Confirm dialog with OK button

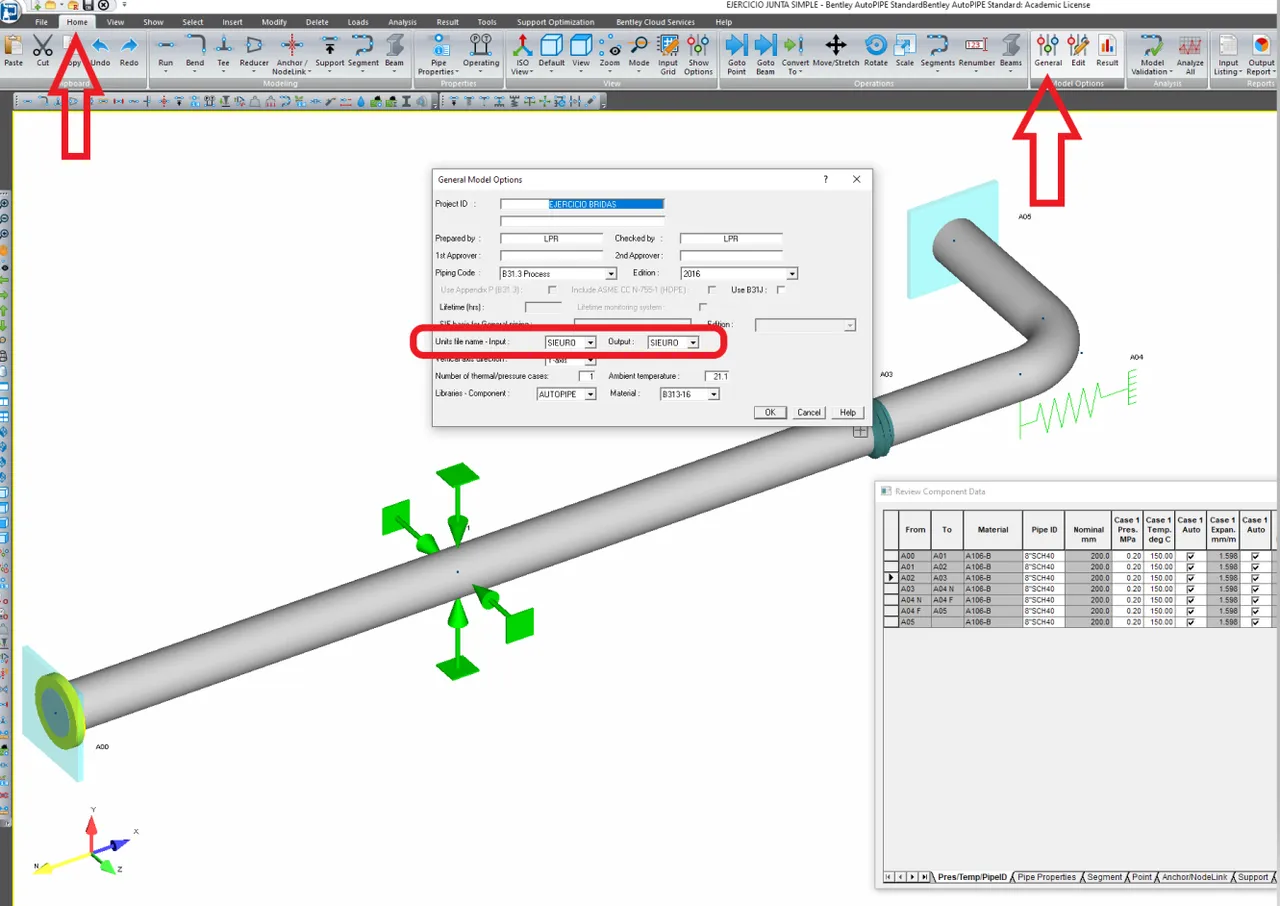[770, 412]
